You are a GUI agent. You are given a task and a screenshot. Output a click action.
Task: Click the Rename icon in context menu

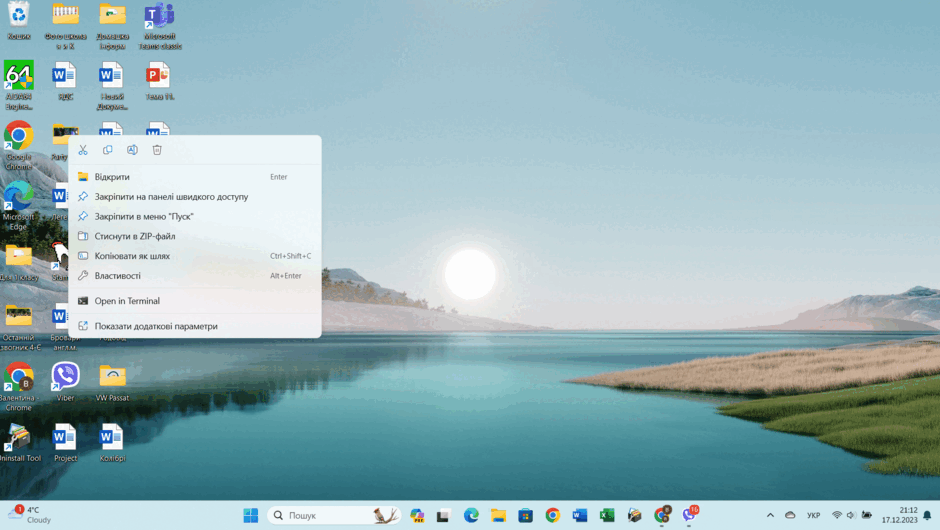[x=132, y=150]
